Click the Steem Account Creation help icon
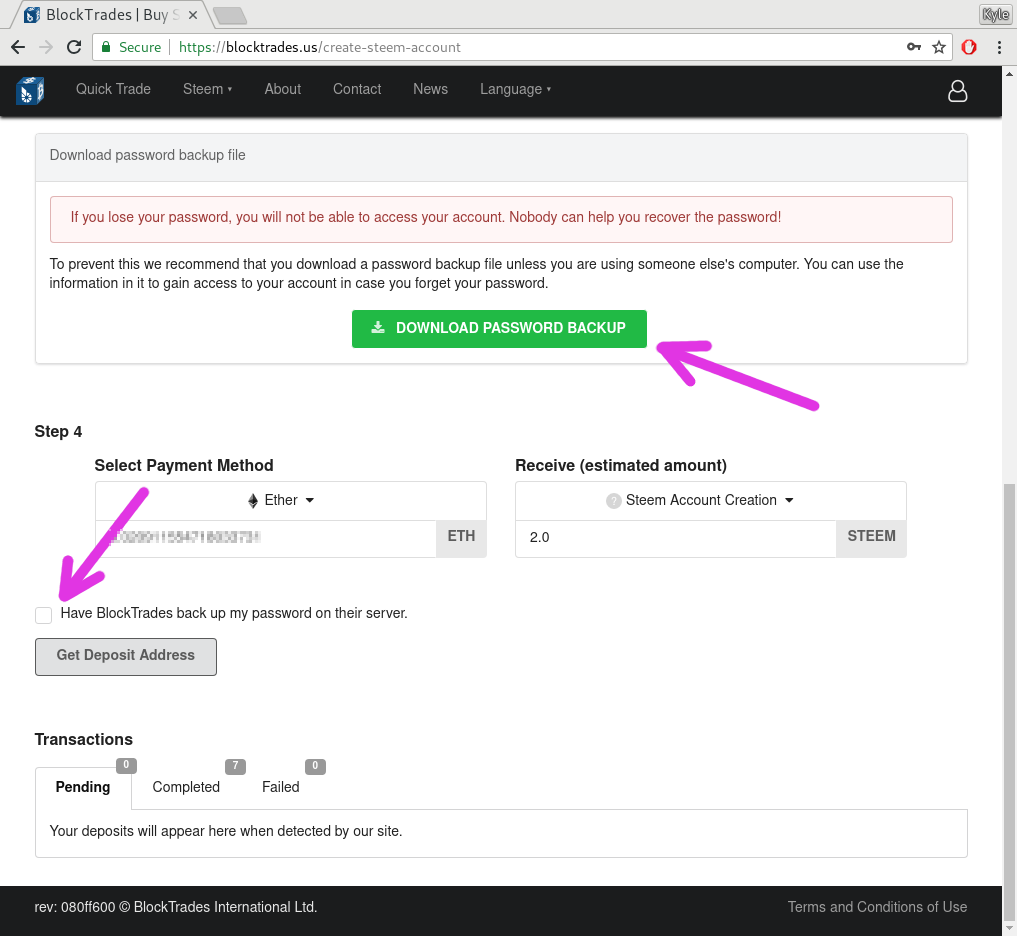Viewport: 1017px width, 936px height. [614, 501]
